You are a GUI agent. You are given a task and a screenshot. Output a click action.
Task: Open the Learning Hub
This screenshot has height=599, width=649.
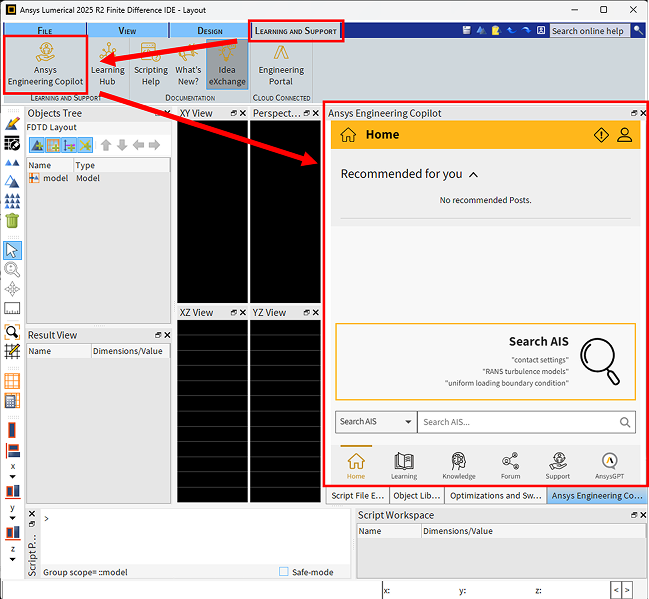[x=108, y=64]
